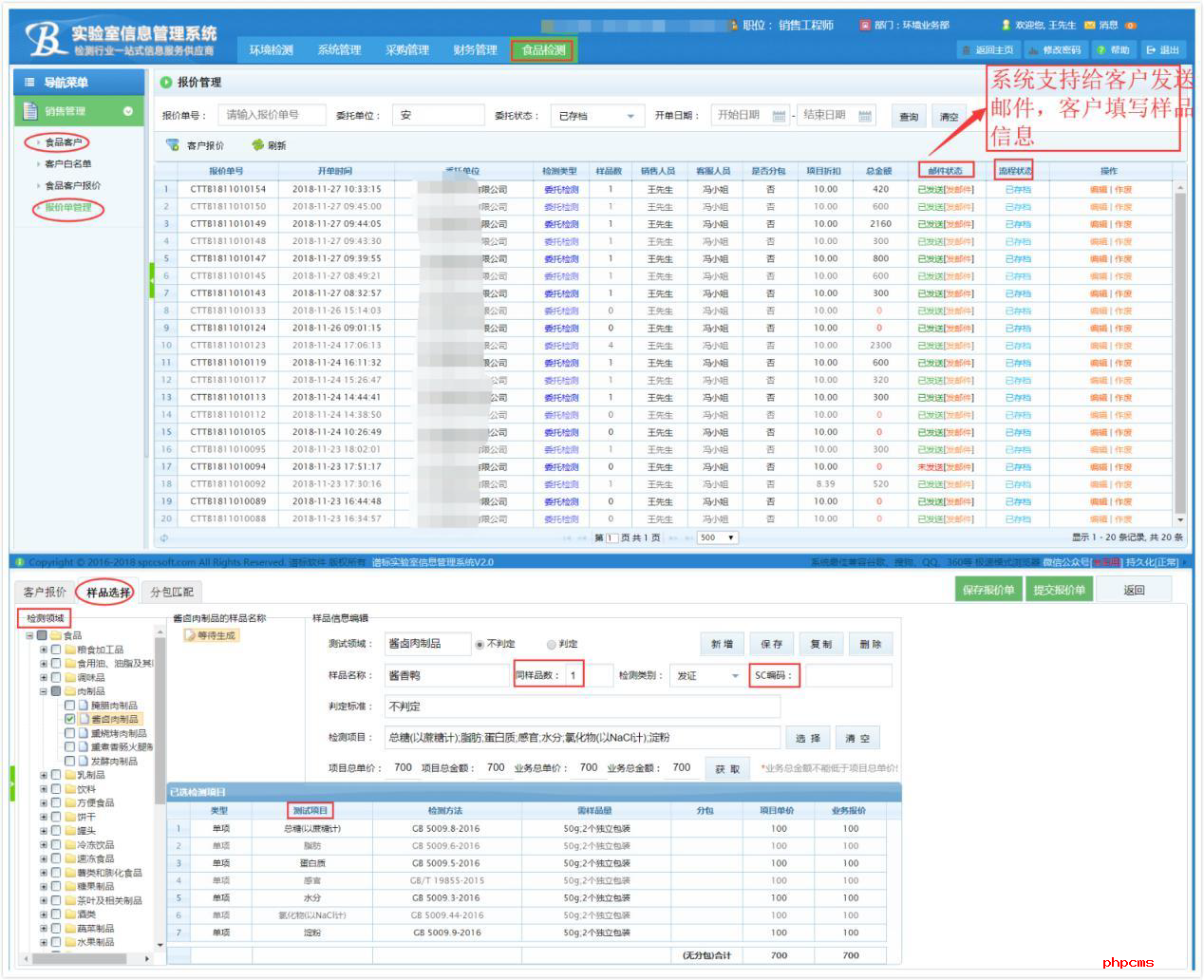Click the green 刷新 refresh icon
The image size is (1204, 980).
coord(257,145)
